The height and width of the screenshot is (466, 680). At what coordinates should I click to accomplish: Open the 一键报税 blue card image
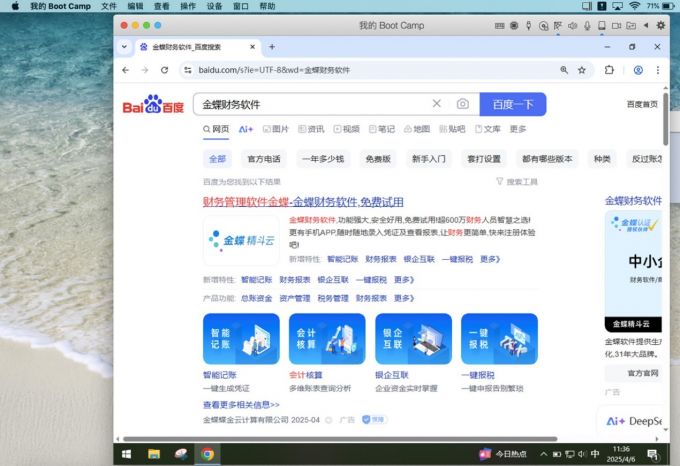pos(499,339)
